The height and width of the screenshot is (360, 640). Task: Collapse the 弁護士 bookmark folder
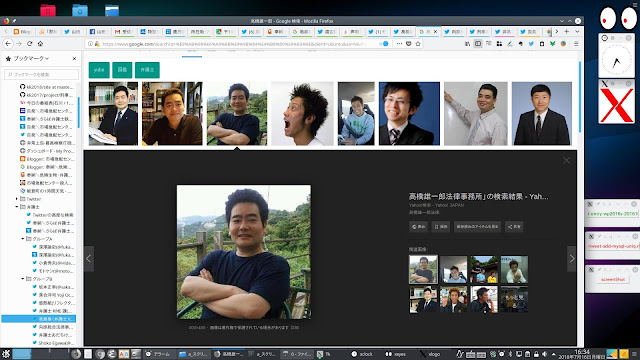(x=17, y=207)
